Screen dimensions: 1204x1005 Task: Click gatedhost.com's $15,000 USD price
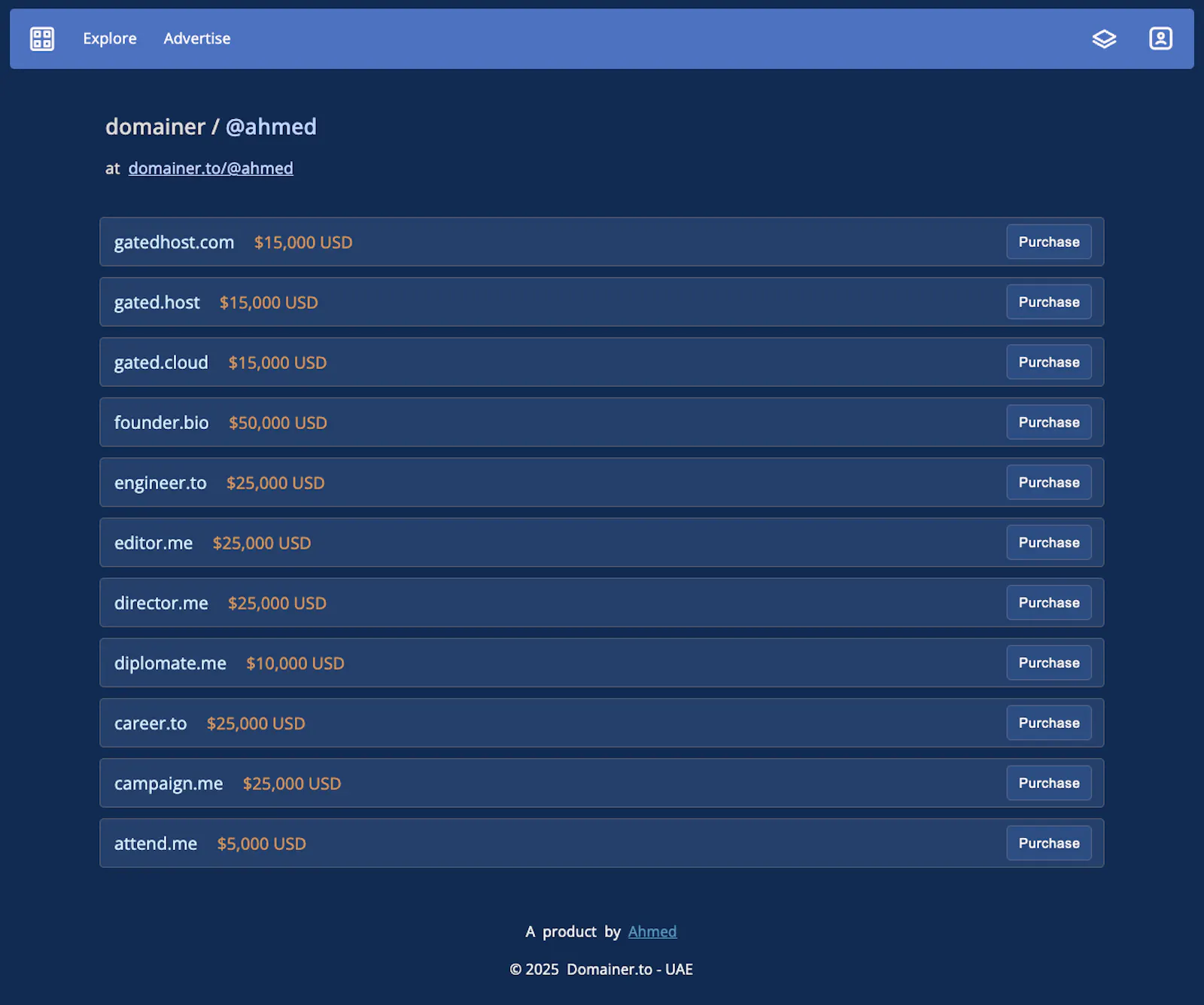303,242
